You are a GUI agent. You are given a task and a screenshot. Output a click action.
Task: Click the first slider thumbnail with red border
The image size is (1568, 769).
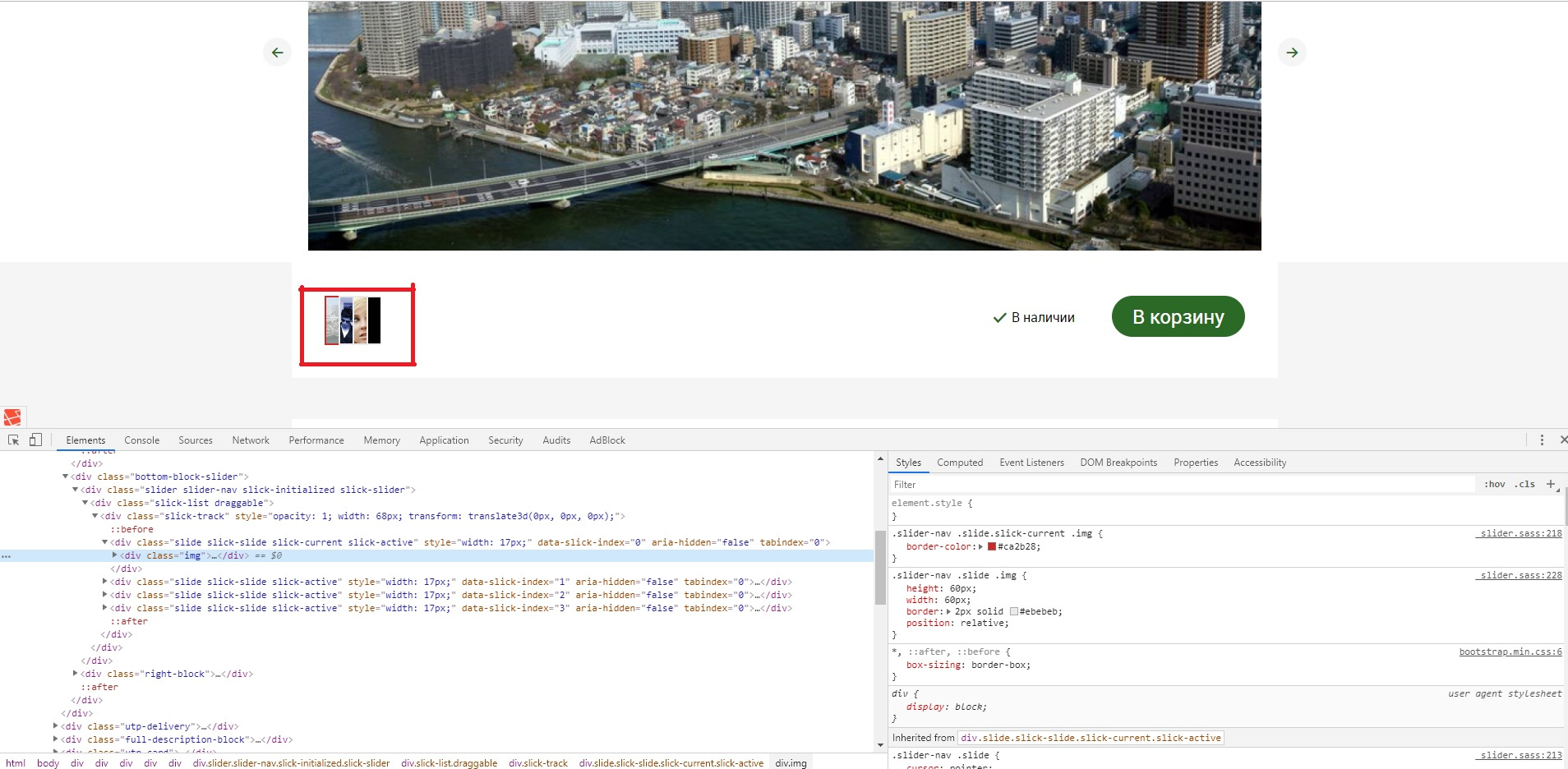click(x=332, y=320)
